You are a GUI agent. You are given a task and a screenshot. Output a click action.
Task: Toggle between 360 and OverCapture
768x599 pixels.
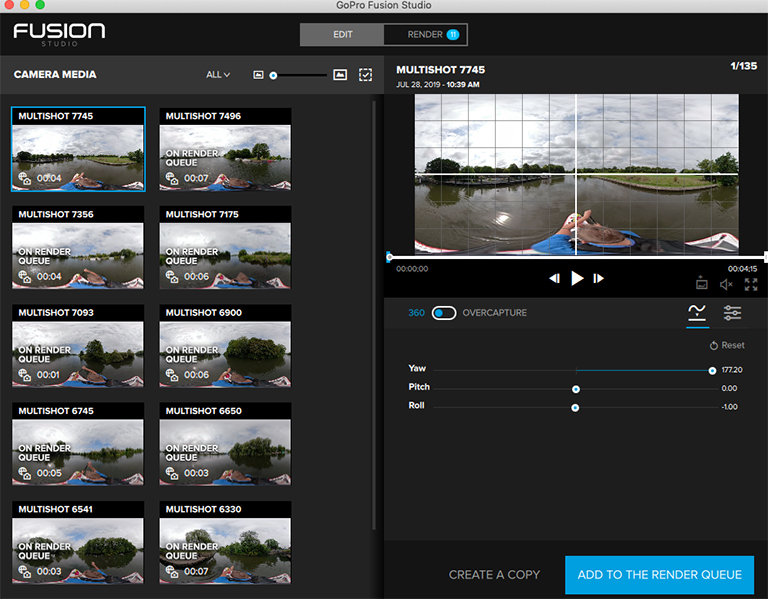coord(444,312)
